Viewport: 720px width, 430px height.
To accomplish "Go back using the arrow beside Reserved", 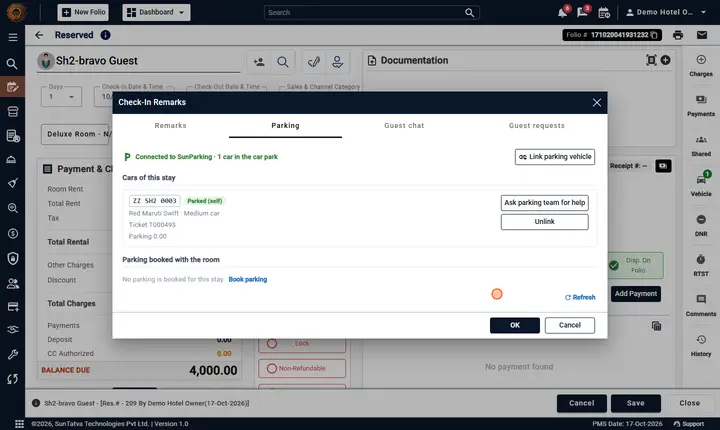I will tap(39, 35).
